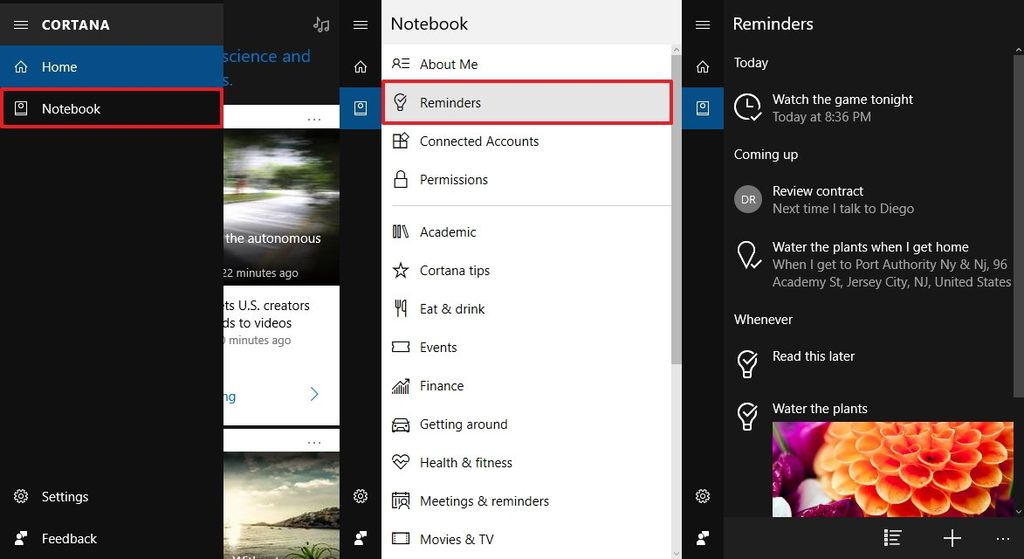Click the music search icon
1024x559 pixels.
(321, 25)
